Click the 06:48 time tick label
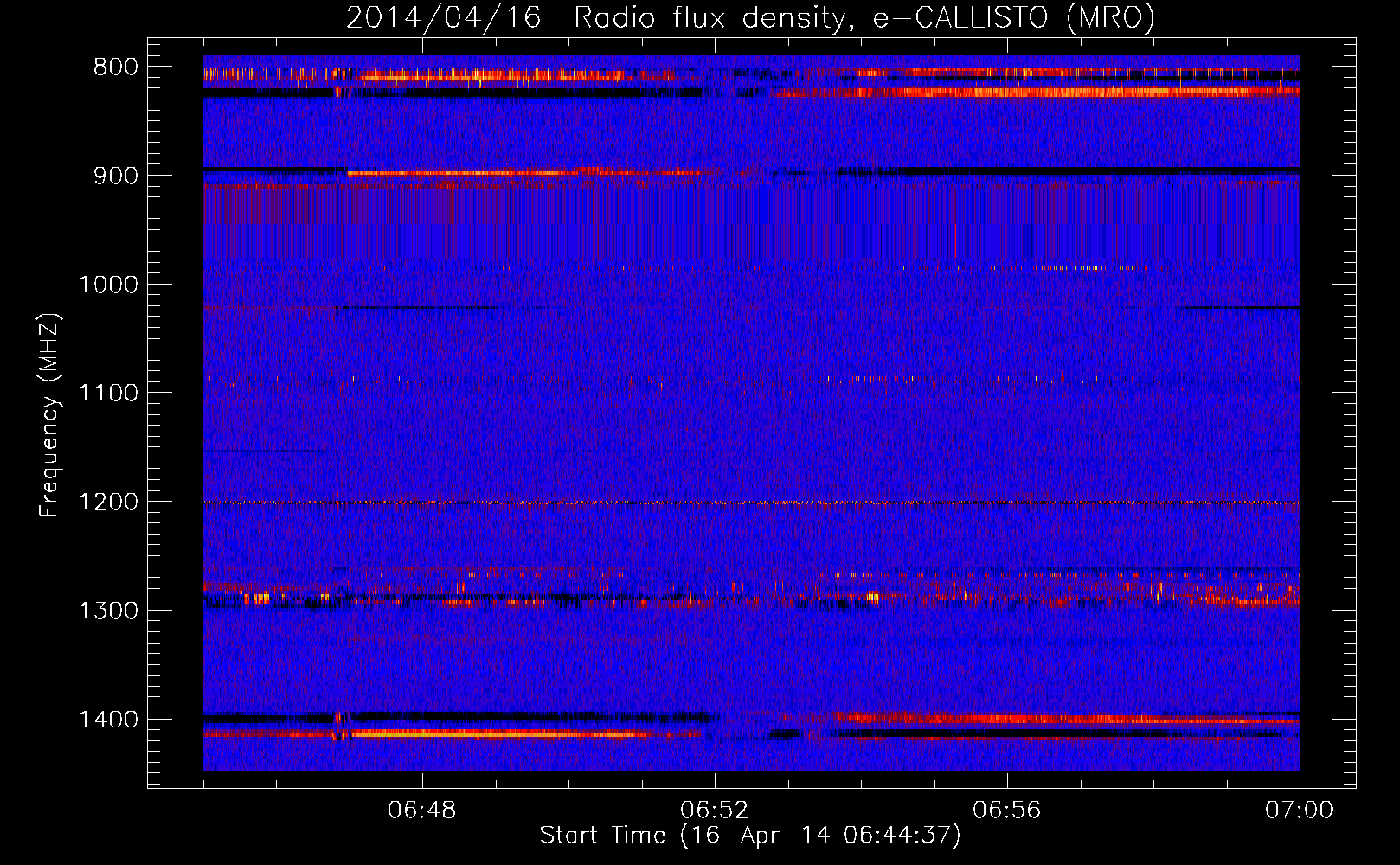The height and width of the screenshot is (865, 1400). pyautogui.click(x=422, y=811)
